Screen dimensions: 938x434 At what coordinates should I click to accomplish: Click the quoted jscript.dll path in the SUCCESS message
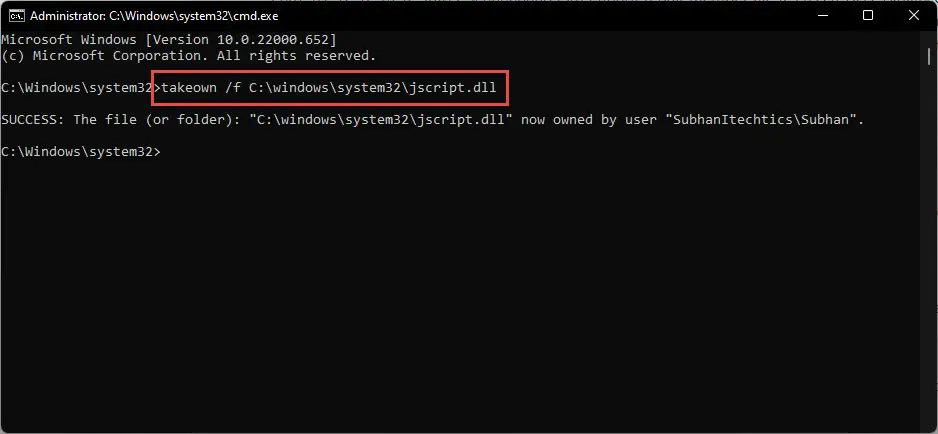tap(380, 120)
